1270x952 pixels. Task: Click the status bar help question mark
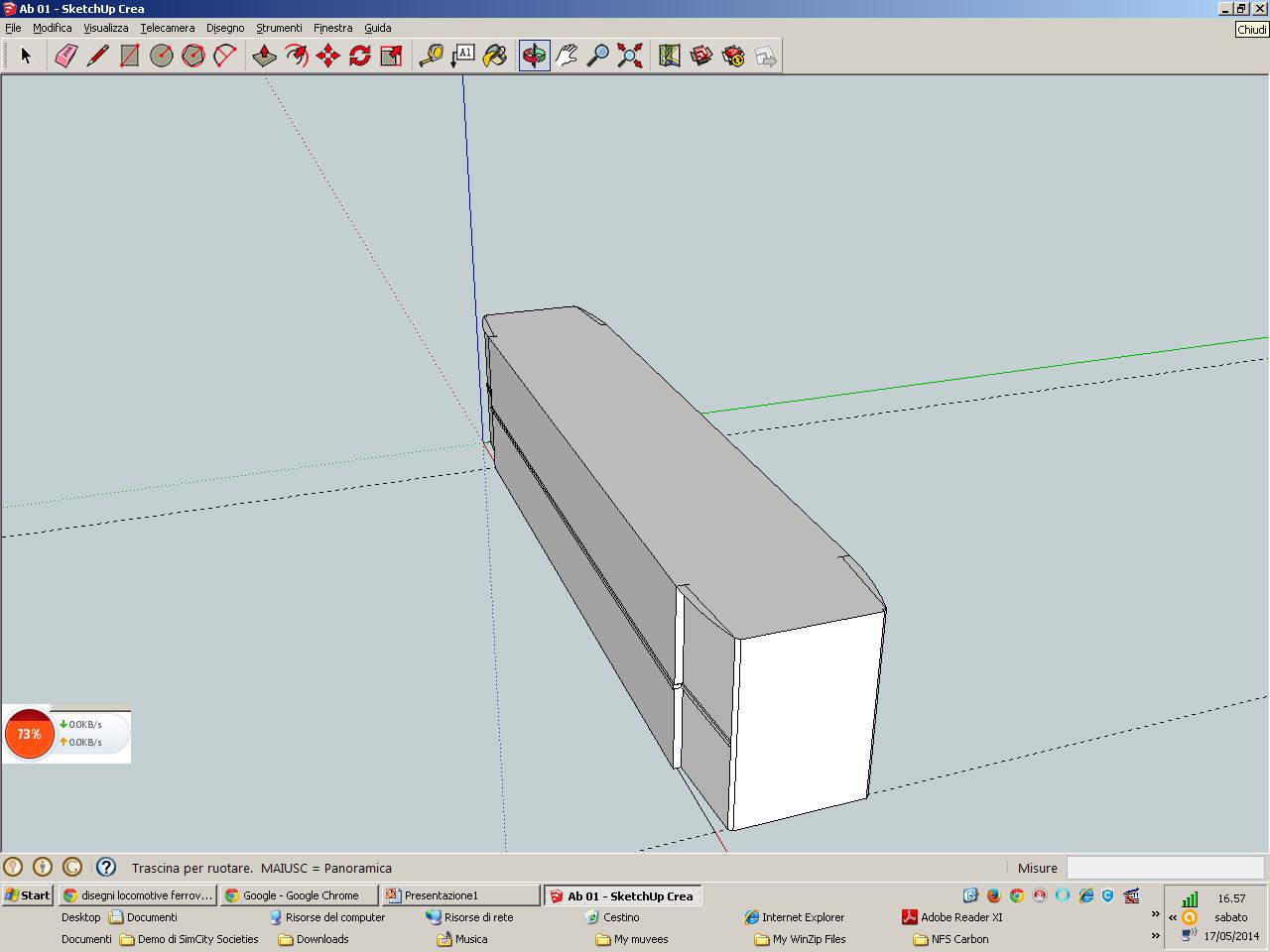point(106,867)
